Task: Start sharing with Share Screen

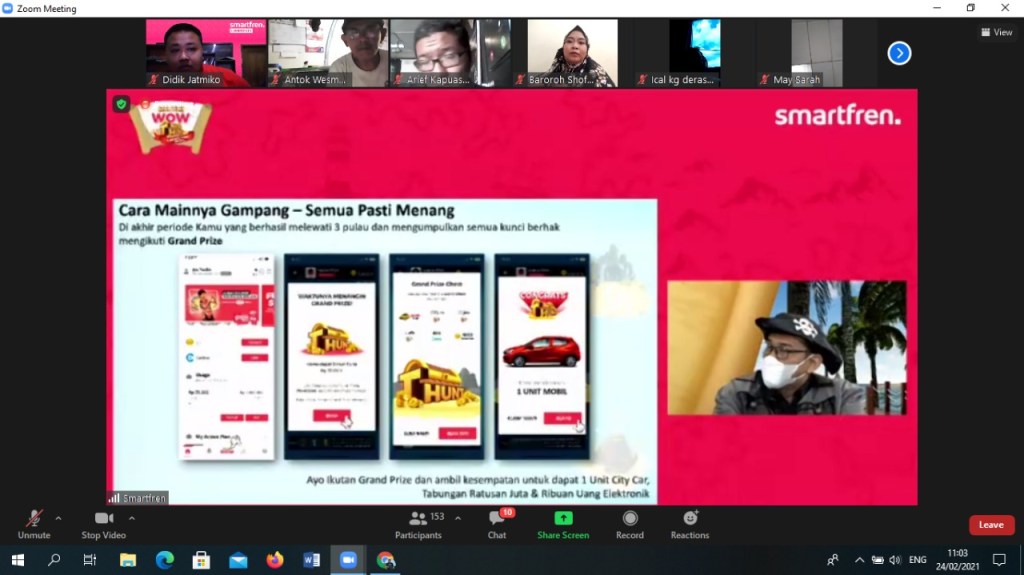Action: [x=563, y=524]
